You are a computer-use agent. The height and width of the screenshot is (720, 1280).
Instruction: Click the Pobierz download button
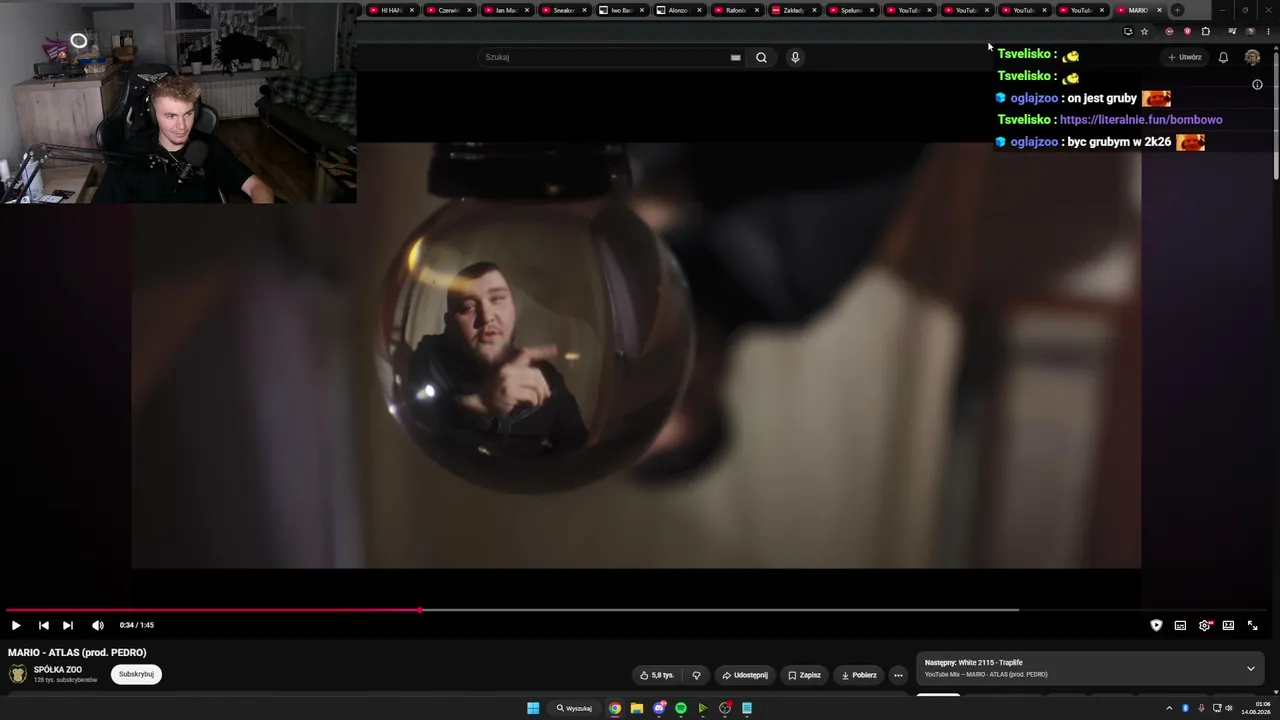tap(859, 675)
